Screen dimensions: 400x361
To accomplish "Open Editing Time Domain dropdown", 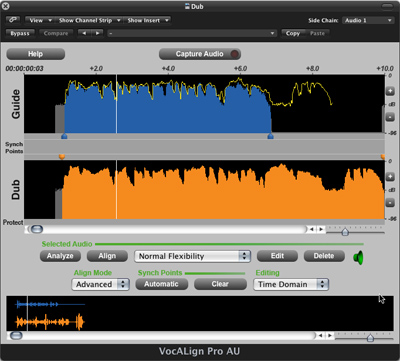I will pyautogui.click(x=291, y=284).
